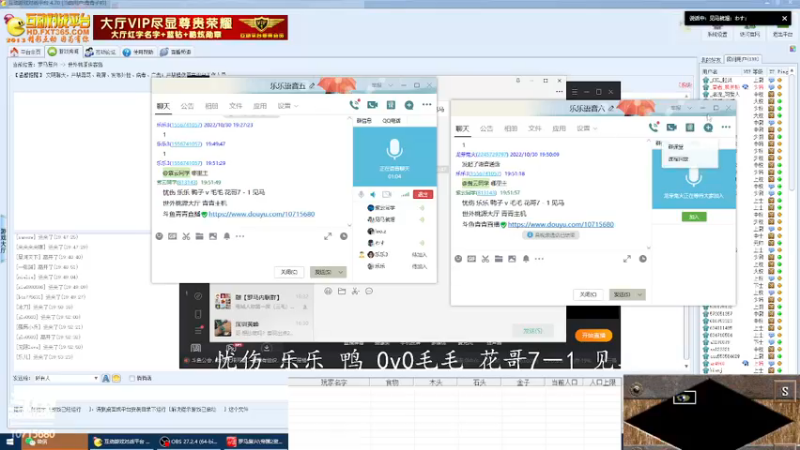800x450 pixels.
Task: Click the 乐乐 五 chat message input field
Action: click(253, 253)
